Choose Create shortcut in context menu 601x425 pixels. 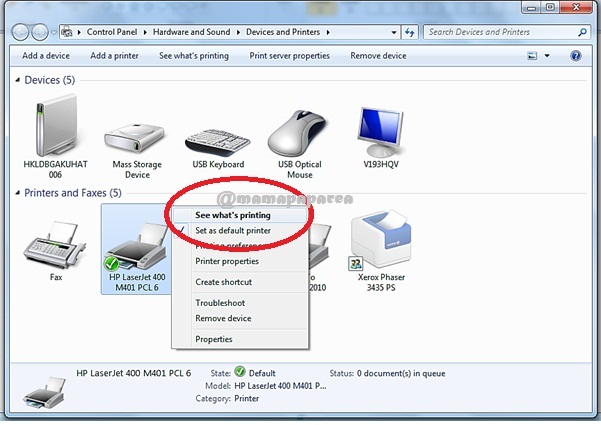(240, 282)
